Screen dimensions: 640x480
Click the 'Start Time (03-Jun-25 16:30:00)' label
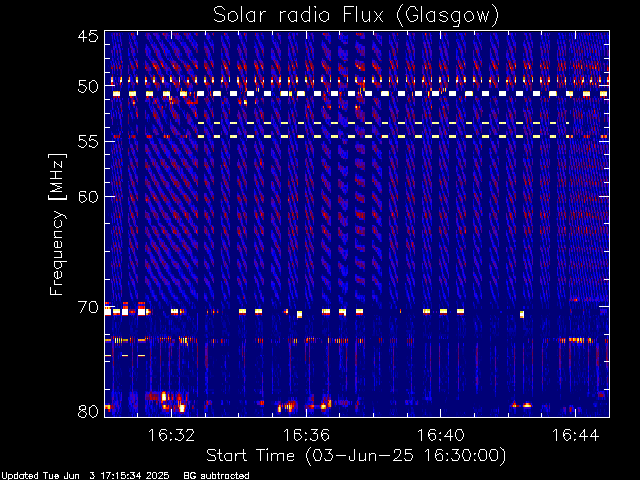(x=356, y=456)
